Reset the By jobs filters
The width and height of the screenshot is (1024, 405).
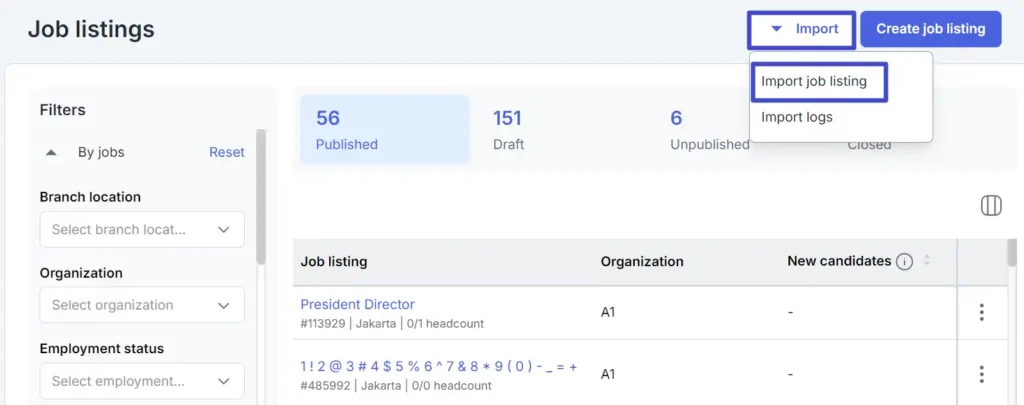[227, 152]
